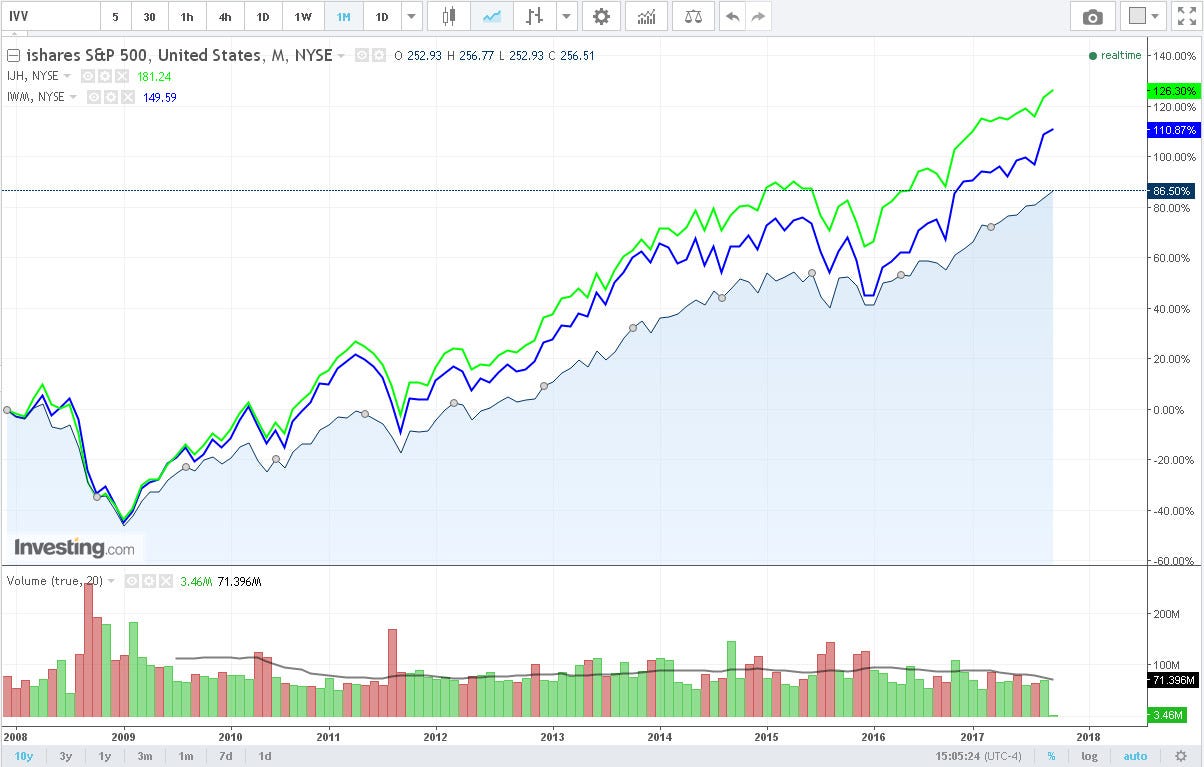Open format settings for ishares S&P 500
Image resolution: width=1204 pixels, height=767 pixels.
coord(379,55)
